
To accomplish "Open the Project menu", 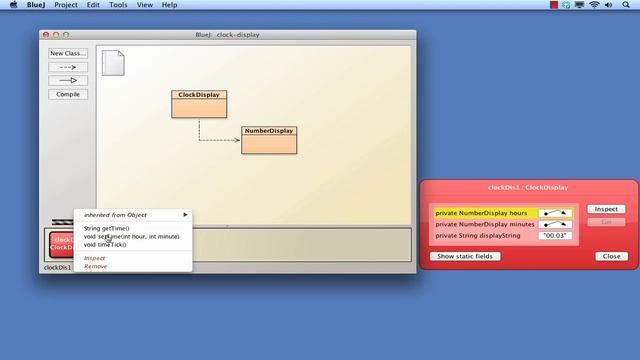I will (66, 5).
